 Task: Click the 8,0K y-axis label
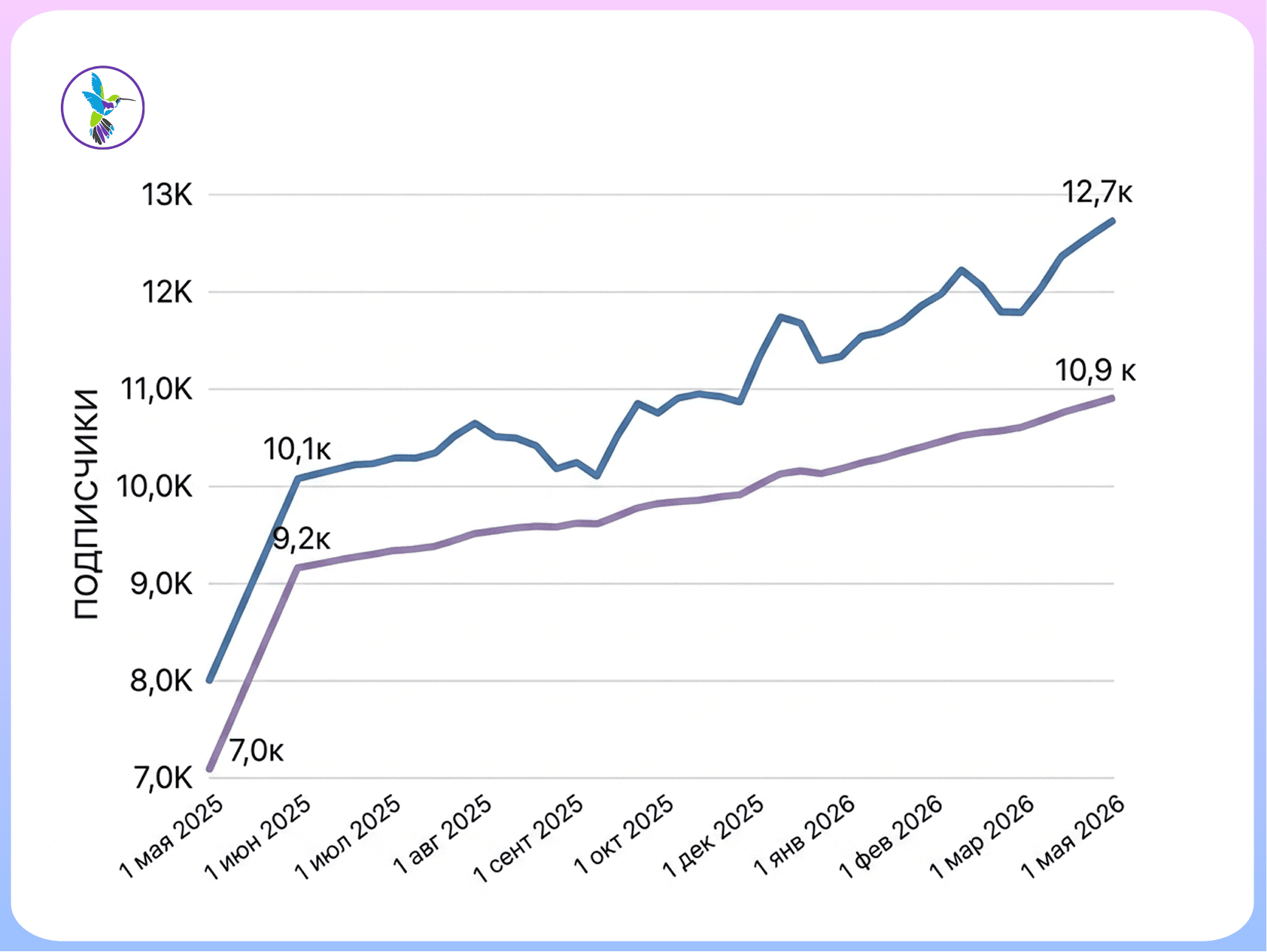point(162,681)
